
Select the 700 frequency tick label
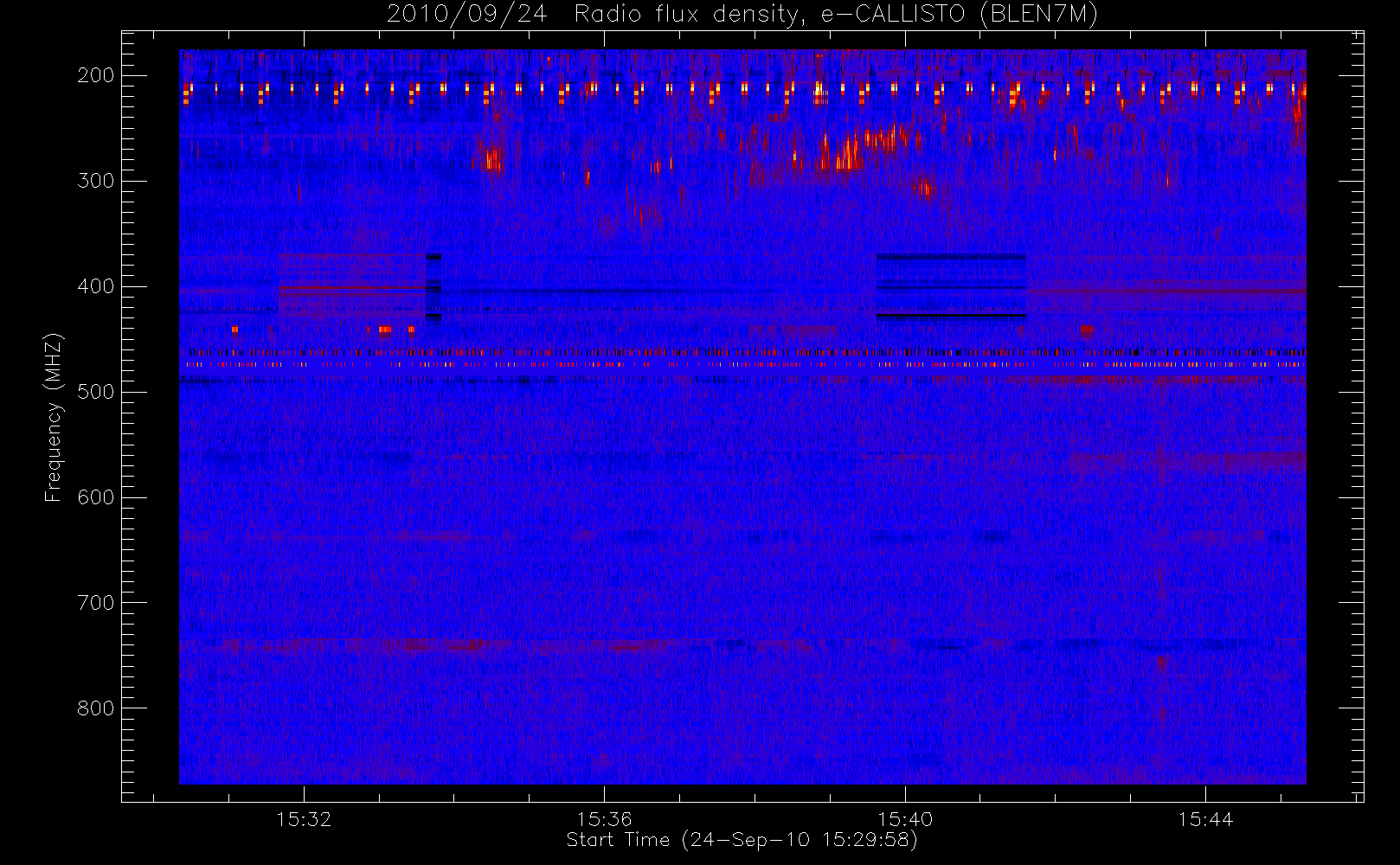click(x=96, y=603)
